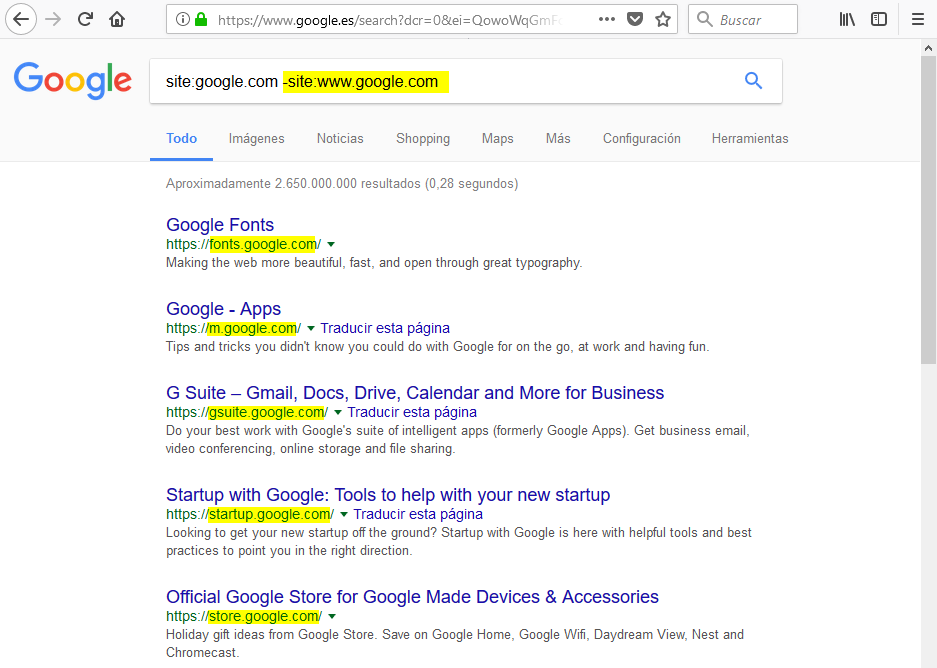
Task: Open the Startup with Google result
Action: tap(388, 495)
